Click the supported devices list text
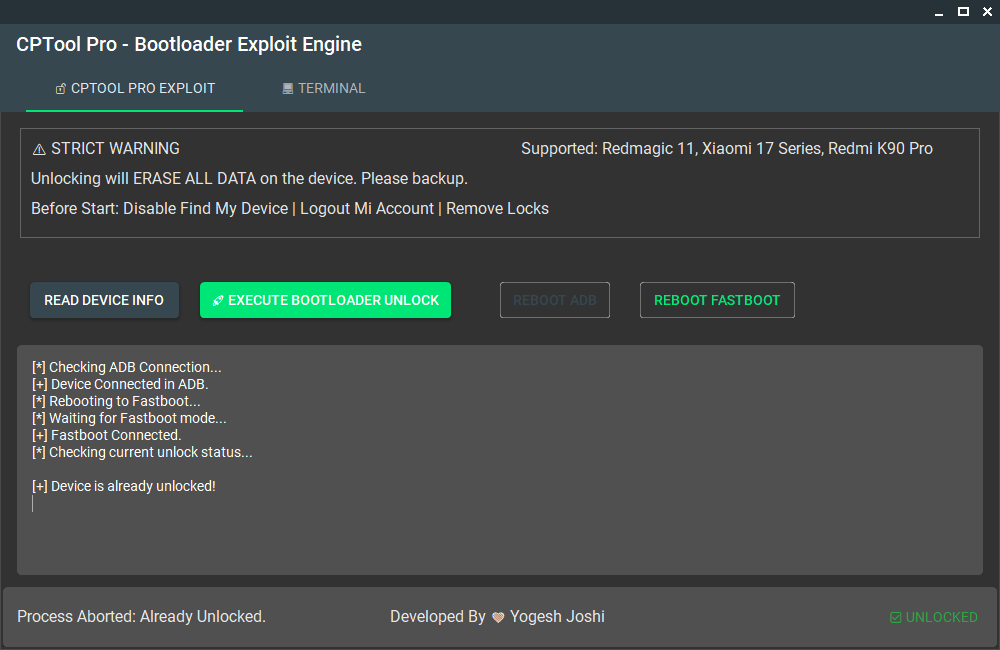 click(727, 149)
